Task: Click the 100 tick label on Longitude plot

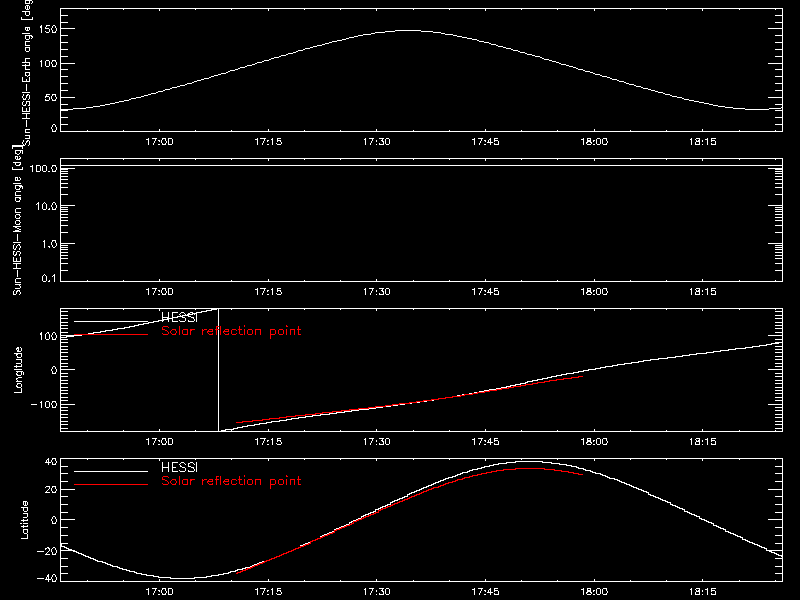Action: [47, 336]
